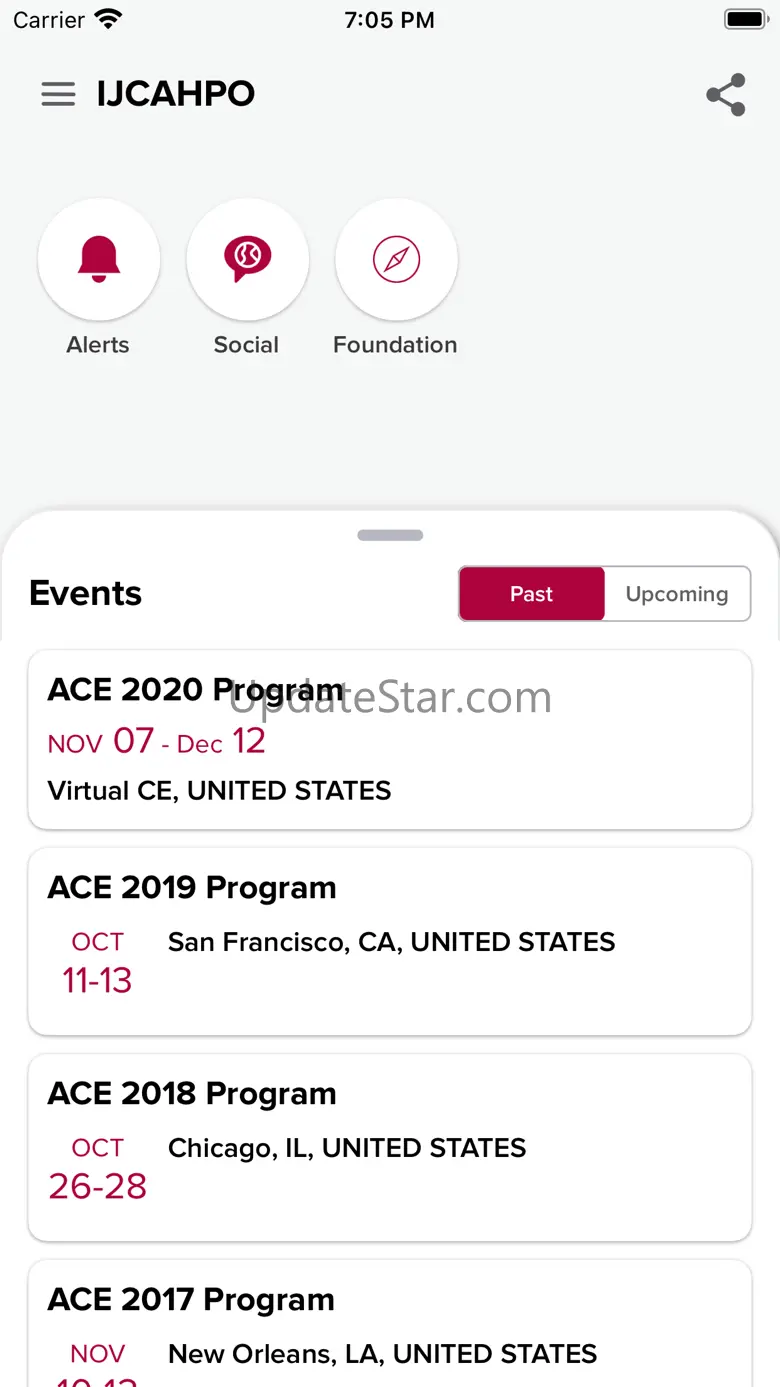Viewport: 780px width, 1387px height.
Task: Open the hamburger menu icon
Action: 58,94
